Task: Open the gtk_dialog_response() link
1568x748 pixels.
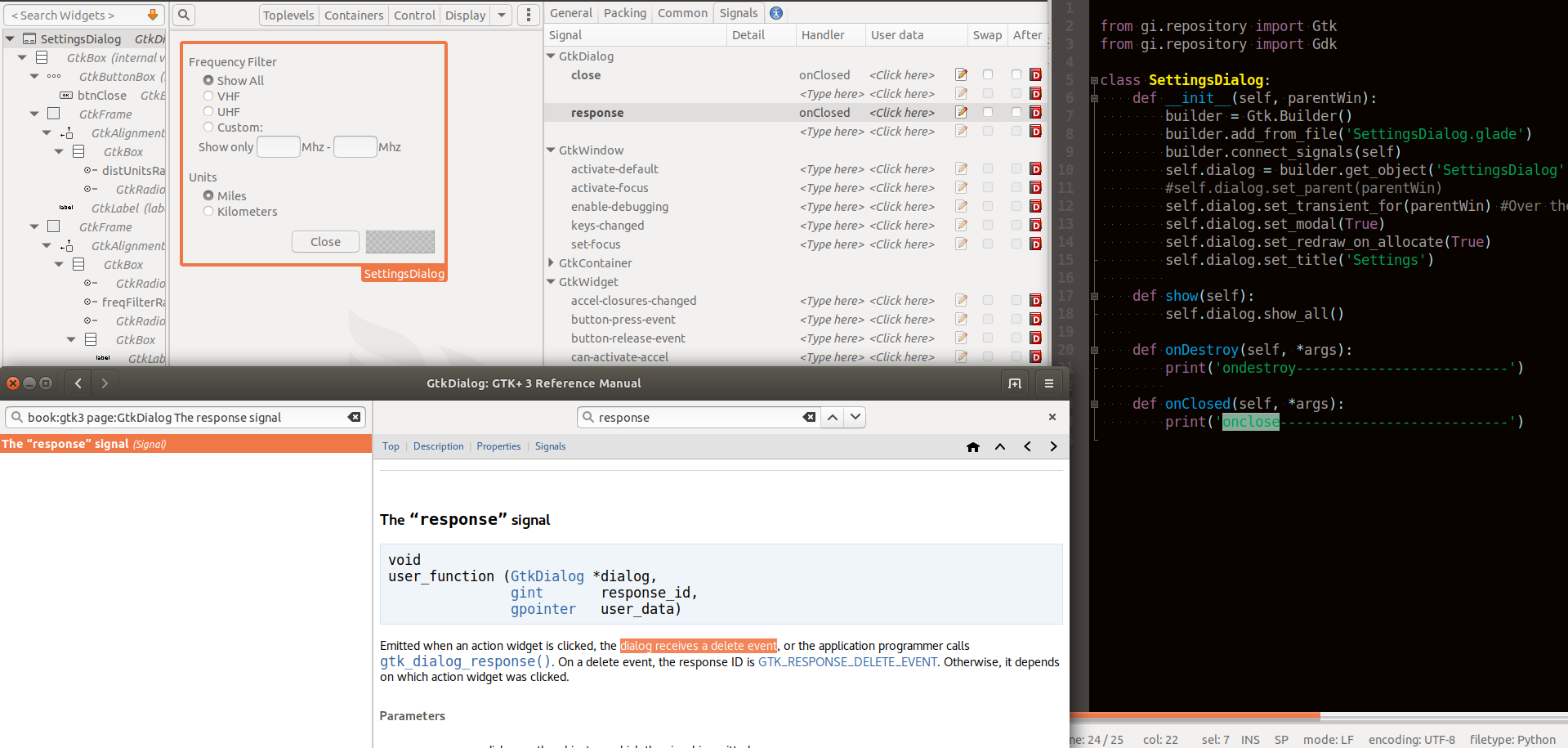Action: click(x=466, y=661)
